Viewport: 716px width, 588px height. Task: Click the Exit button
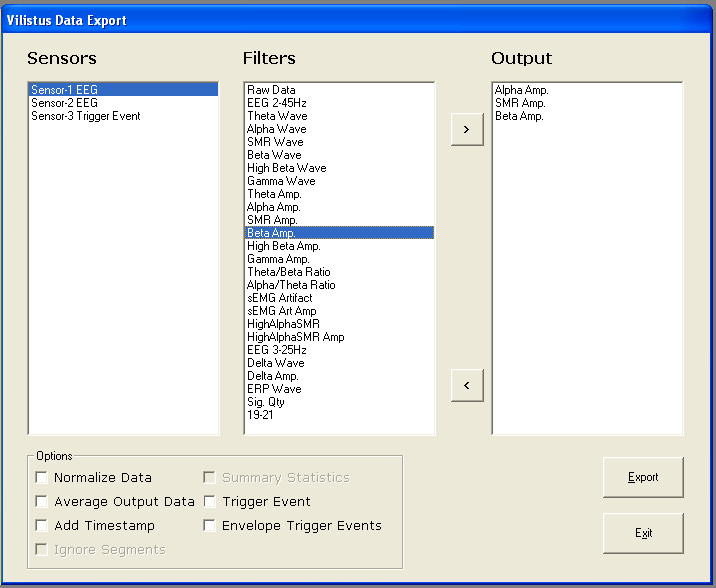tap(643, 533)
